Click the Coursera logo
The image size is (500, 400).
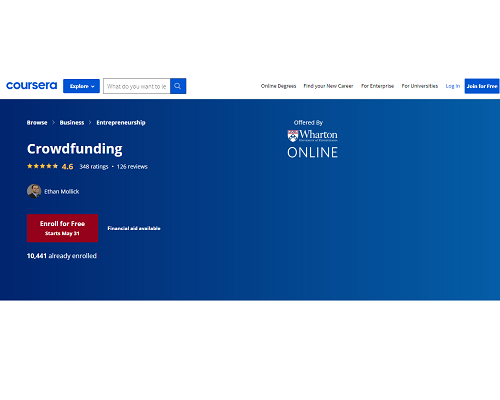(x=32, y=86)
